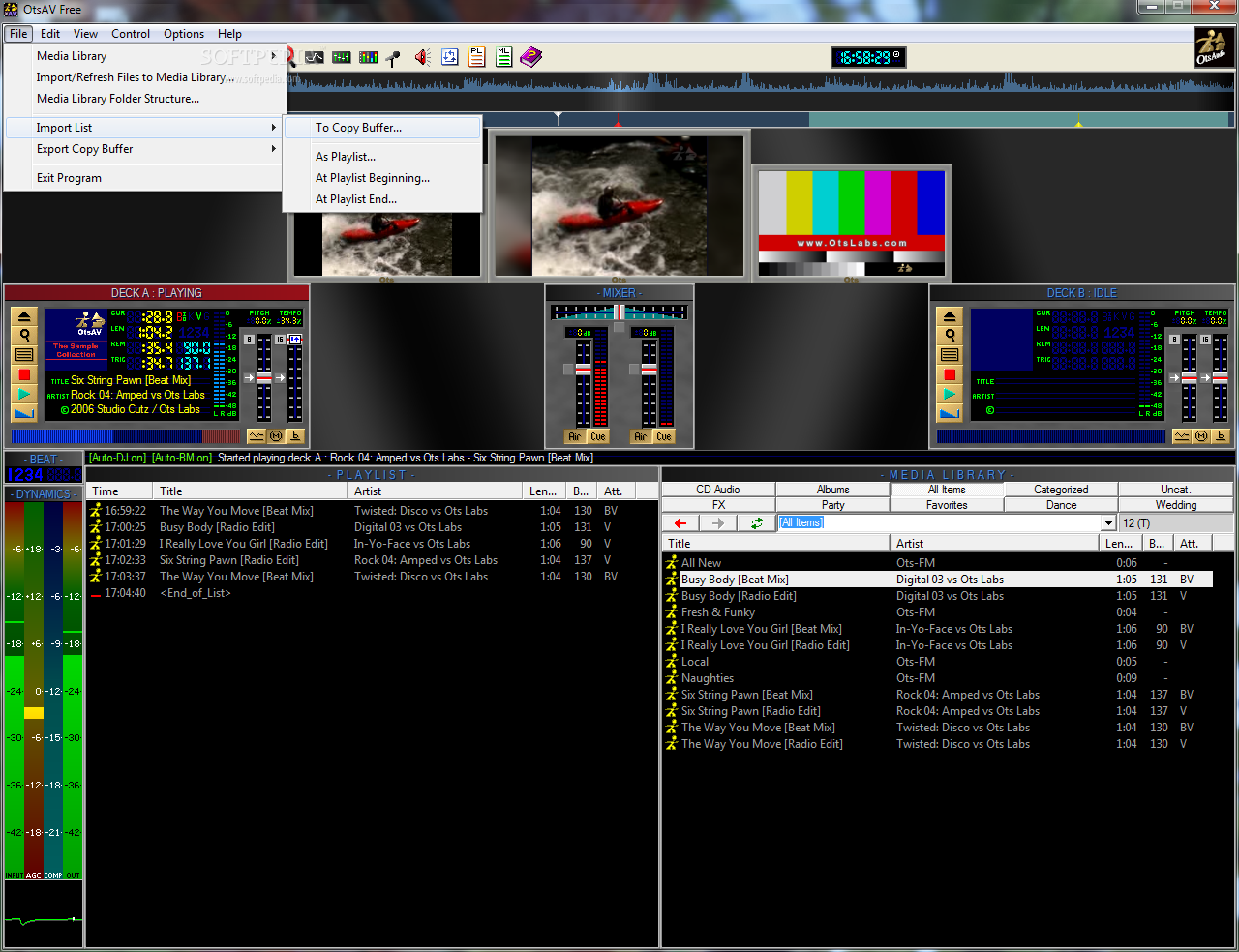
Task: Toggle the 16 tempo range button on Deck A
Action: point(280,340)
